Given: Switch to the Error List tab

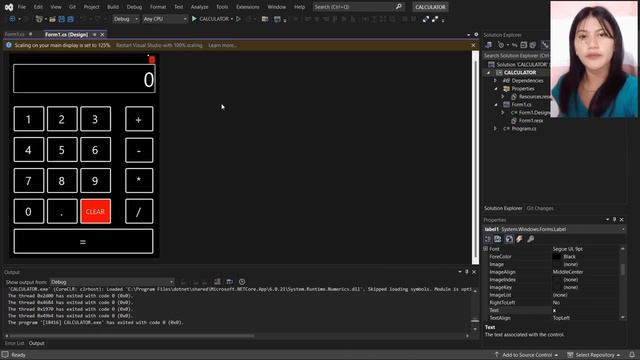Looking at the screenshot, I should (15, 343).
